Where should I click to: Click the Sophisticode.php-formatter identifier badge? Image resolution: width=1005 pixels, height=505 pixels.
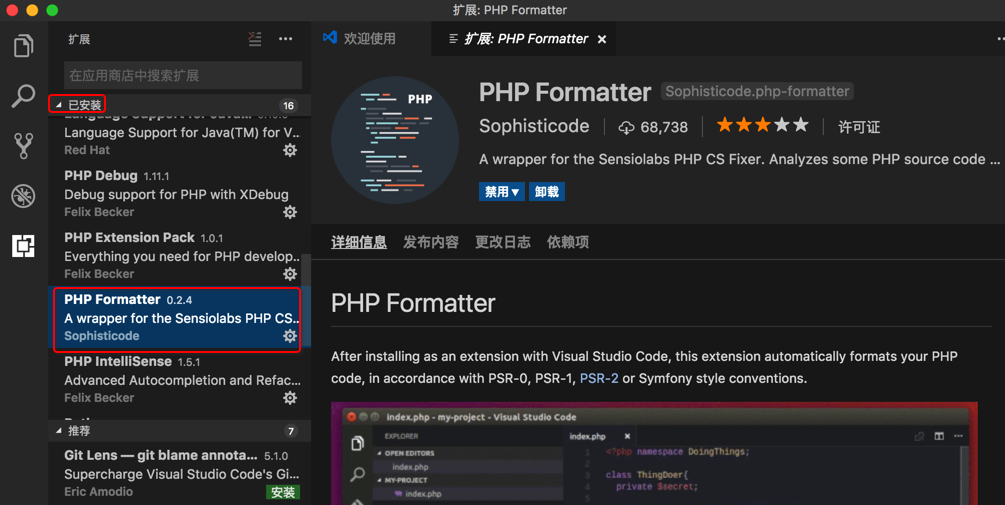click(x=757, y=92)
